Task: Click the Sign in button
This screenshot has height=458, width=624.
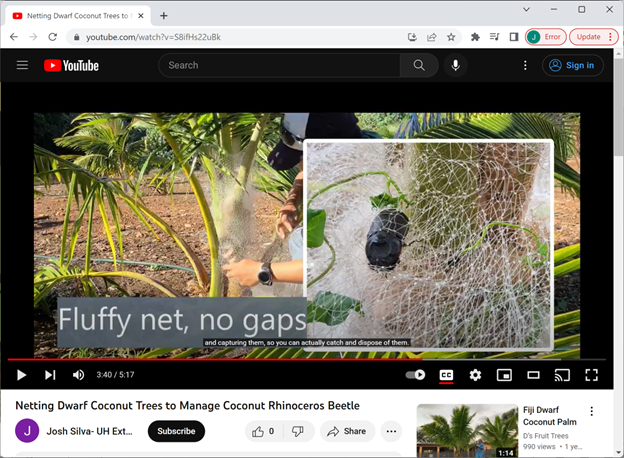Action: tap(572, 65)
